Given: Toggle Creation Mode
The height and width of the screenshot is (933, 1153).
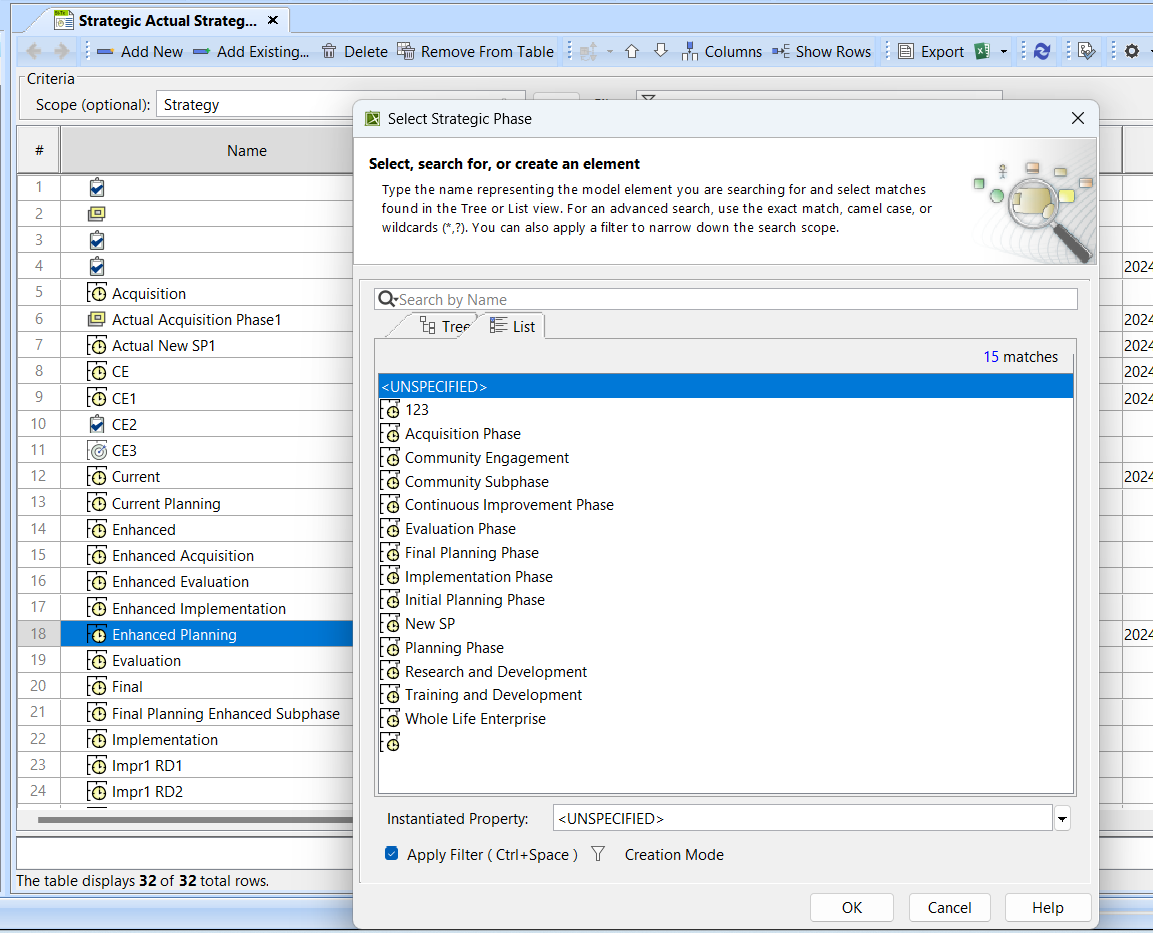Looking at the screenshot, I should [674, 855].
